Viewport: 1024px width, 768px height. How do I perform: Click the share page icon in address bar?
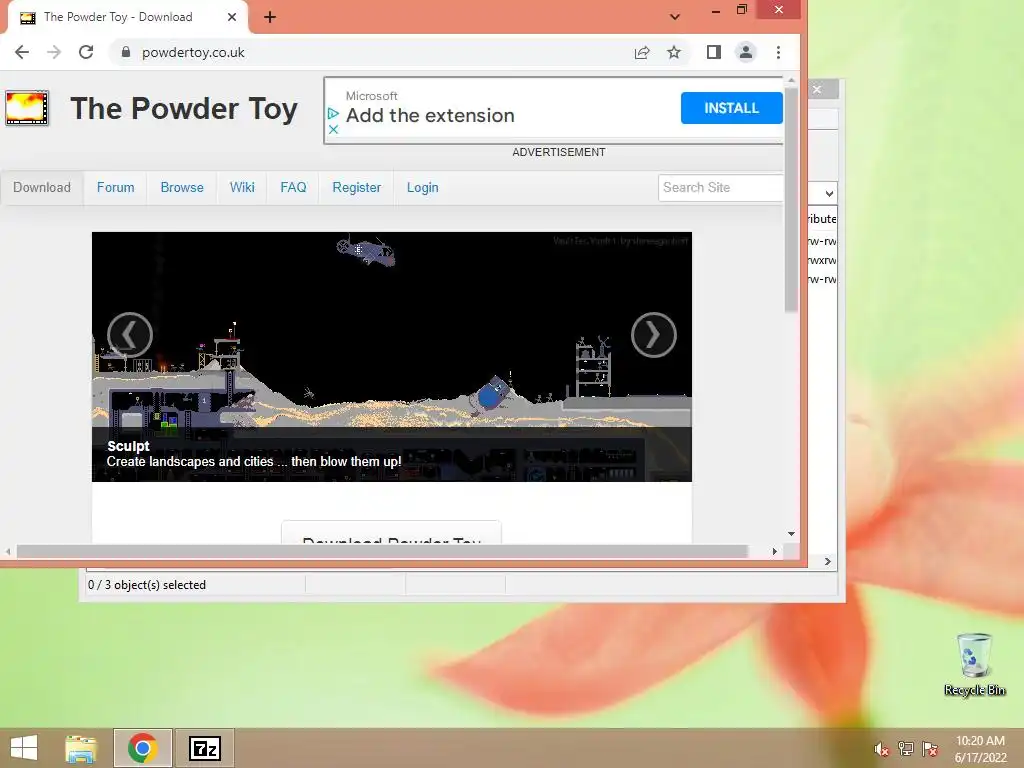(x=642, y=52)
